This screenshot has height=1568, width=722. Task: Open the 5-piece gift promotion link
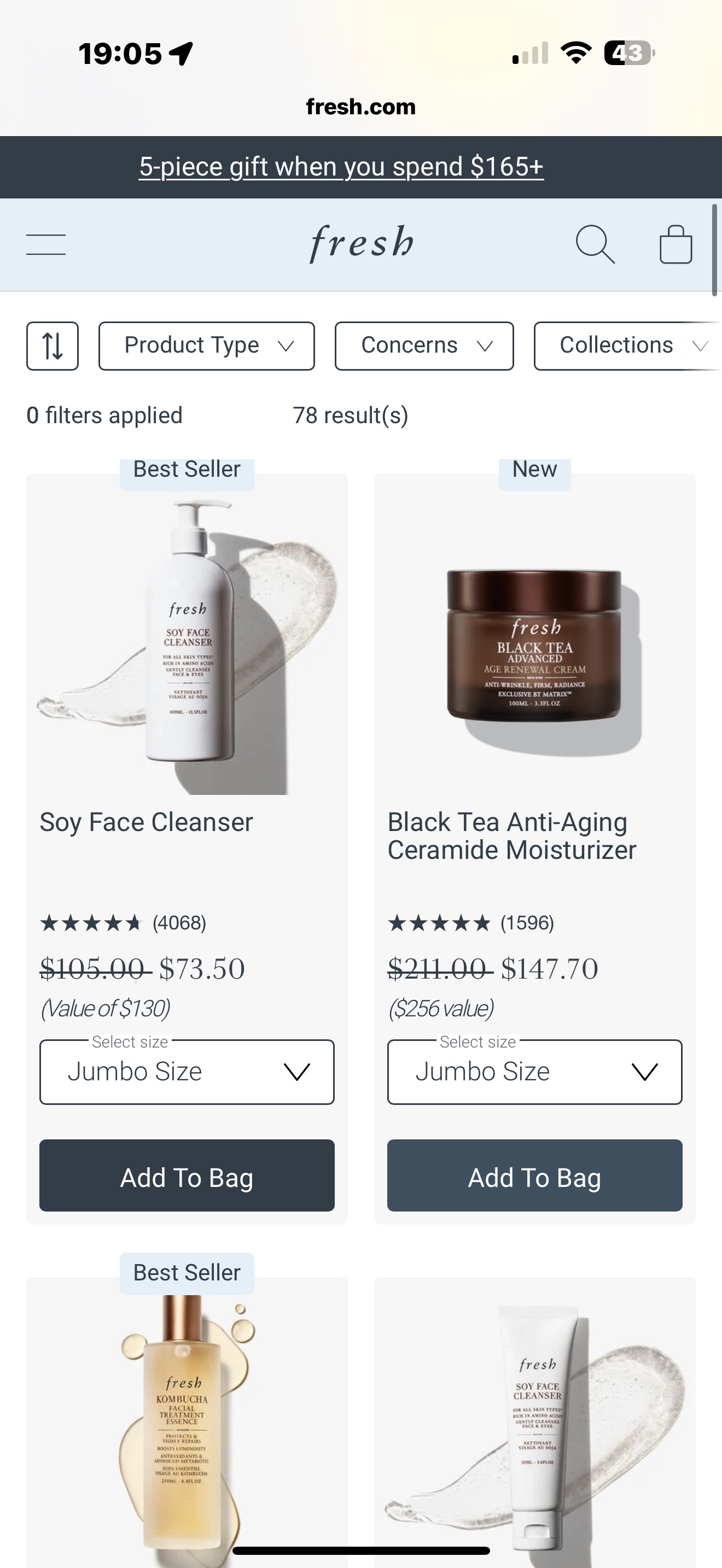tap(341, 167)
